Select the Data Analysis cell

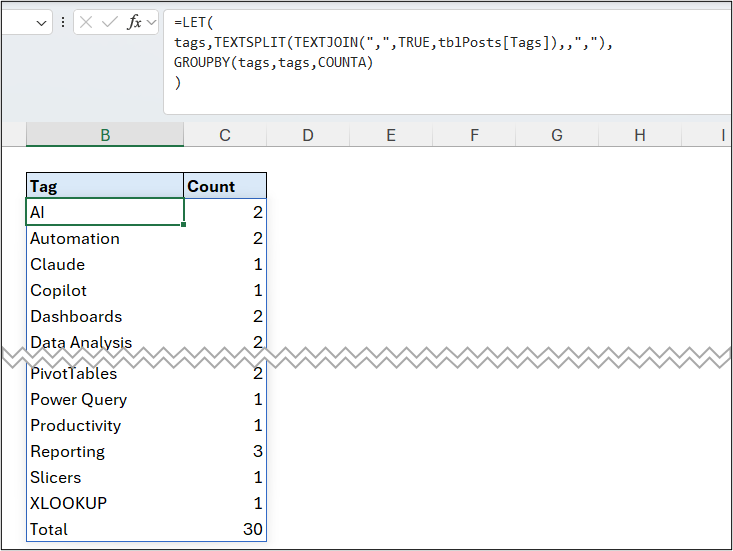pyautogui.click(x=105, y=341)
